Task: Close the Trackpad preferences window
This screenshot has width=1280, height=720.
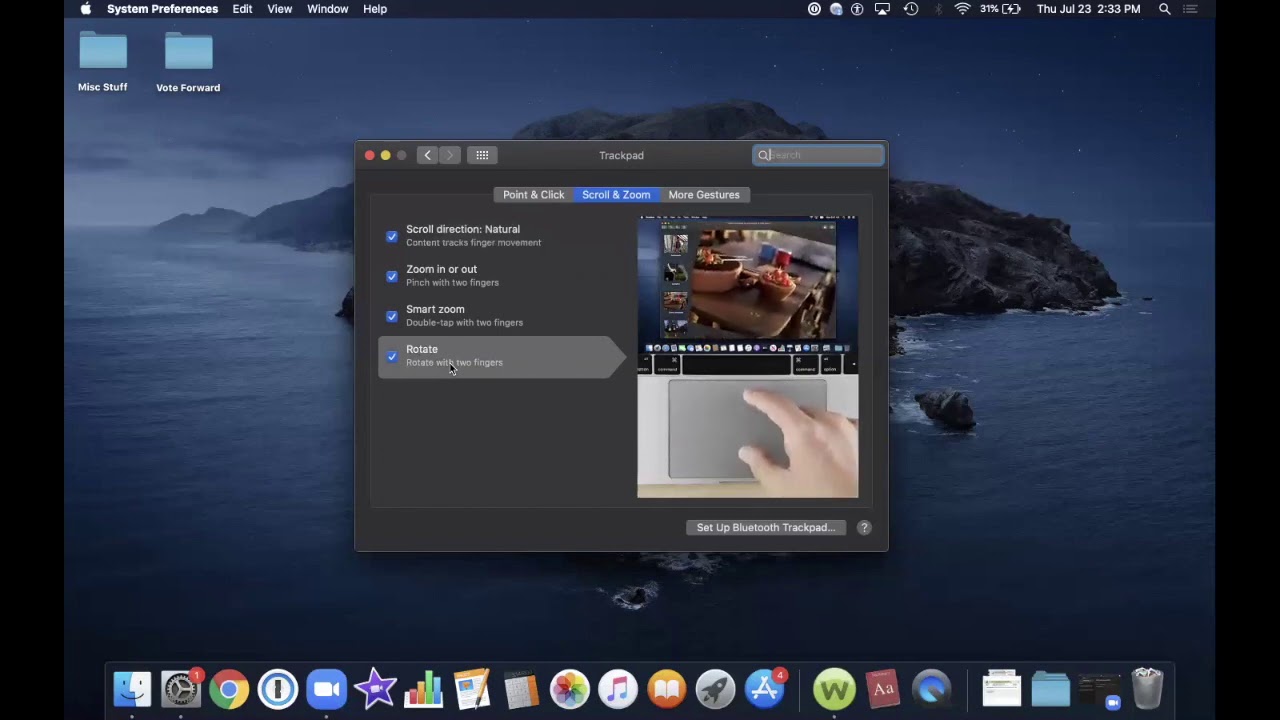Action: (369, 155)
